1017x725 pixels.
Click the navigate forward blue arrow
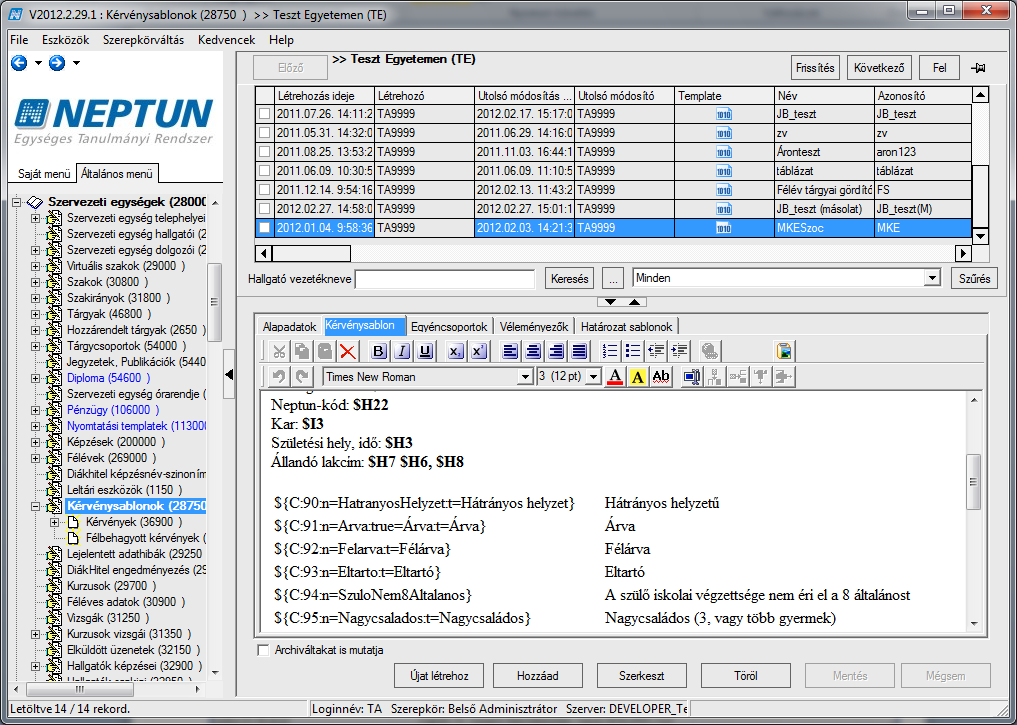[x=57, y=63]
